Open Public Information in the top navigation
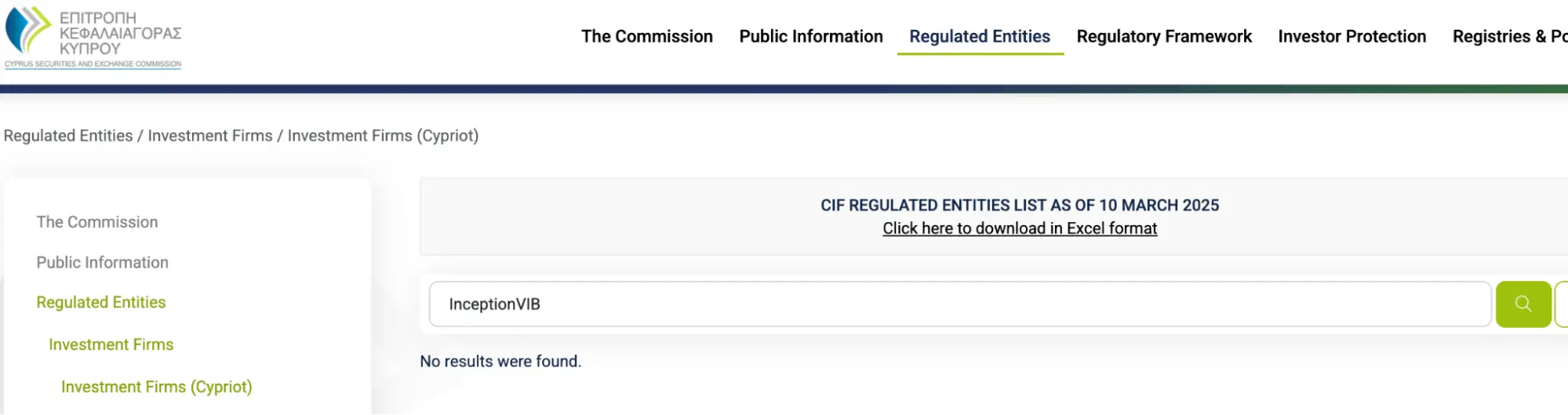This screenshot has height=415, width=1568. pos(810,37)
